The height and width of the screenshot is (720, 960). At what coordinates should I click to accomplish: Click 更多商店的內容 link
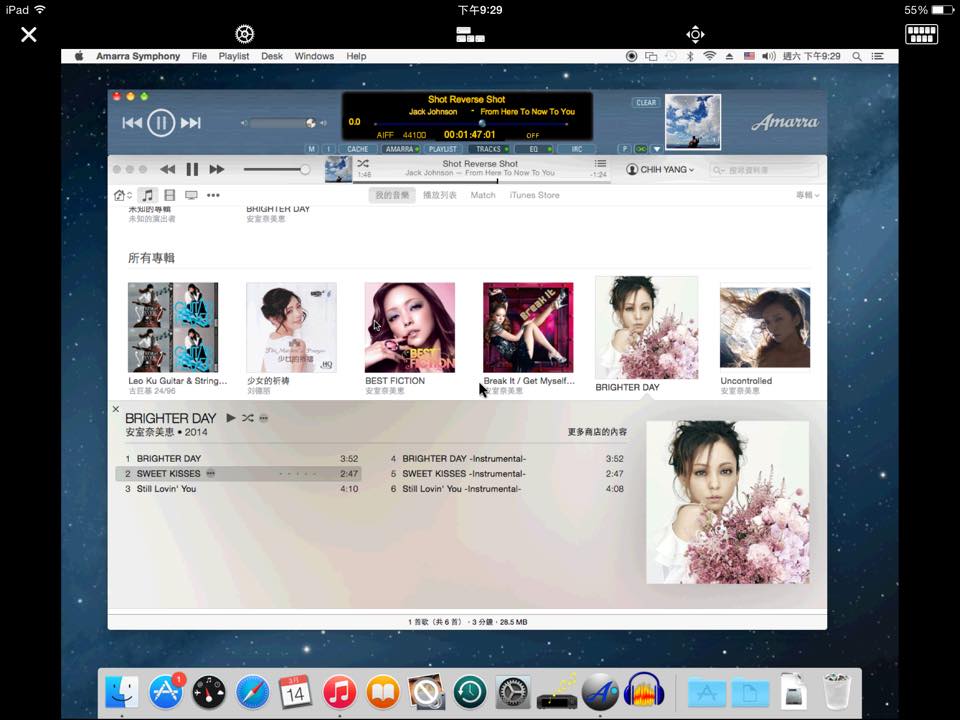pos(597,432)
